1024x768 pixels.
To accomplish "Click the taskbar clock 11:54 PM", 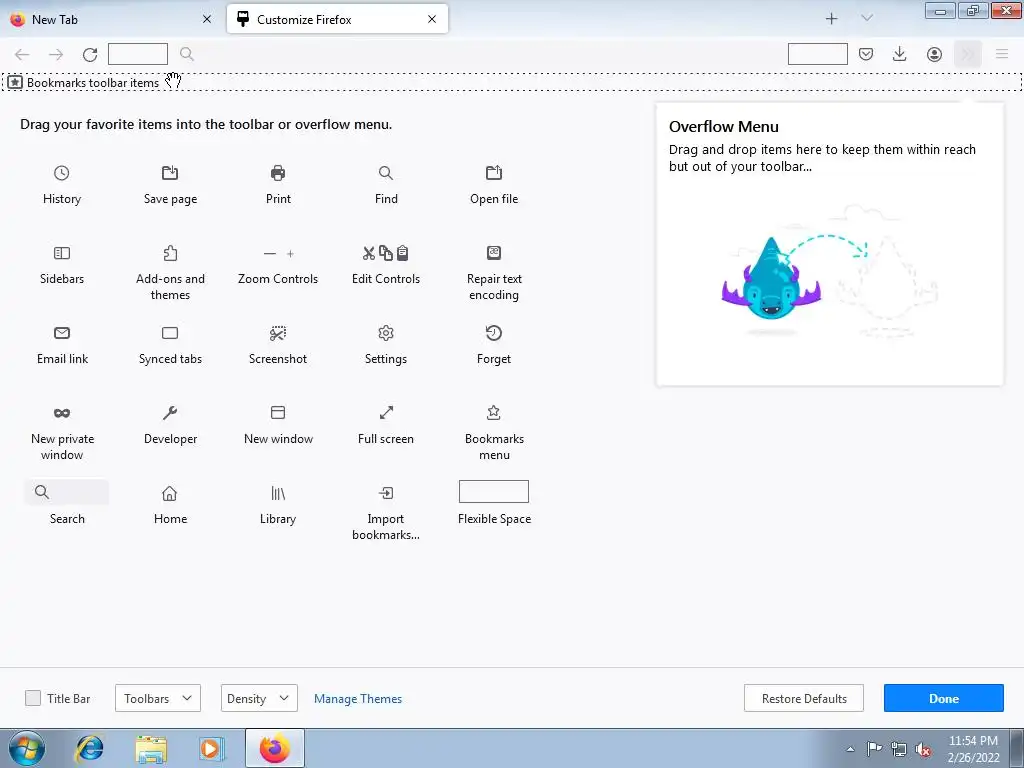I will click(973, 741).
